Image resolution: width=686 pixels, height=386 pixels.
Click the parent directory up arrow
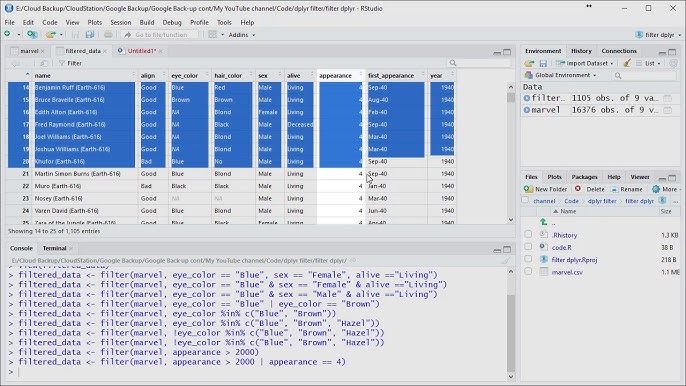[543, 222]
